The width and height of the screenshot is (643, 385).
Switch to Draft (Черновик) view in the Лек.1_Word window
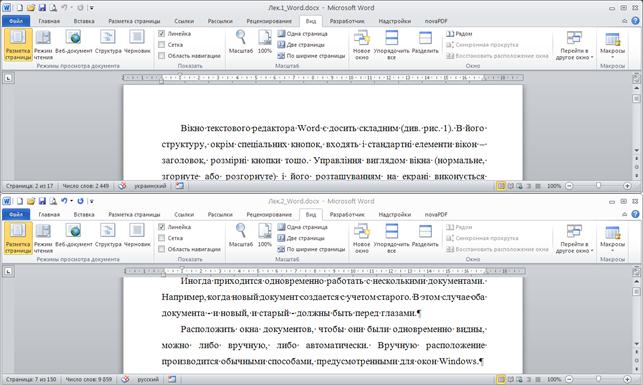point(137,42)
